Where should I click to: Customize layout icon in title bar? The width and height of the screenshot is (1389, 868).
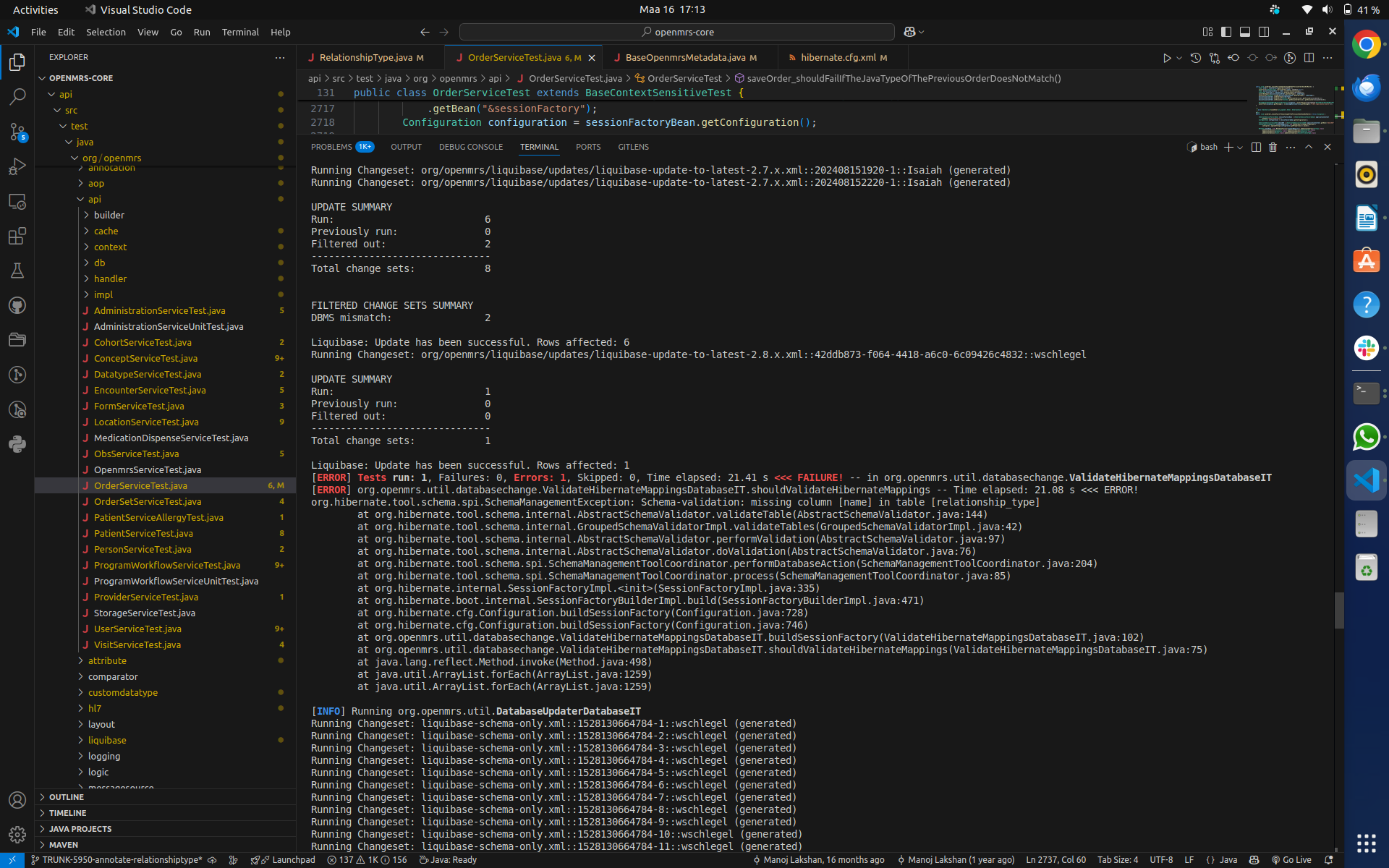[1207, 32]
